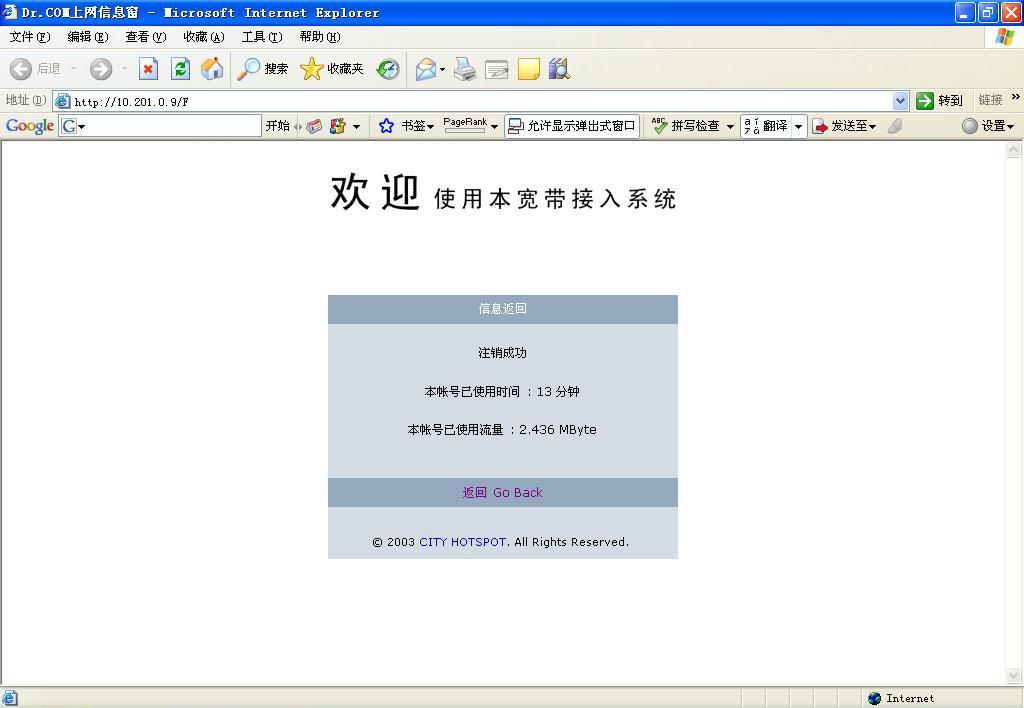This screenshot has width=1024, height=708.
Task: Click the CITY HOTSPOT link
Action: 462,542
